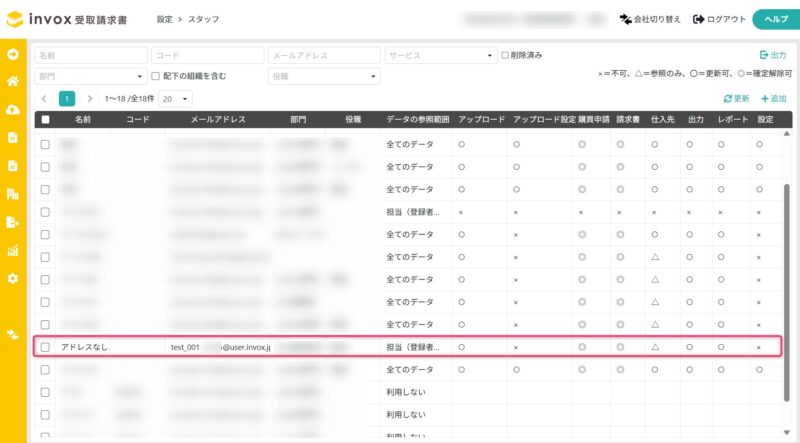Click the 請求書 column header

coord(628,119)
